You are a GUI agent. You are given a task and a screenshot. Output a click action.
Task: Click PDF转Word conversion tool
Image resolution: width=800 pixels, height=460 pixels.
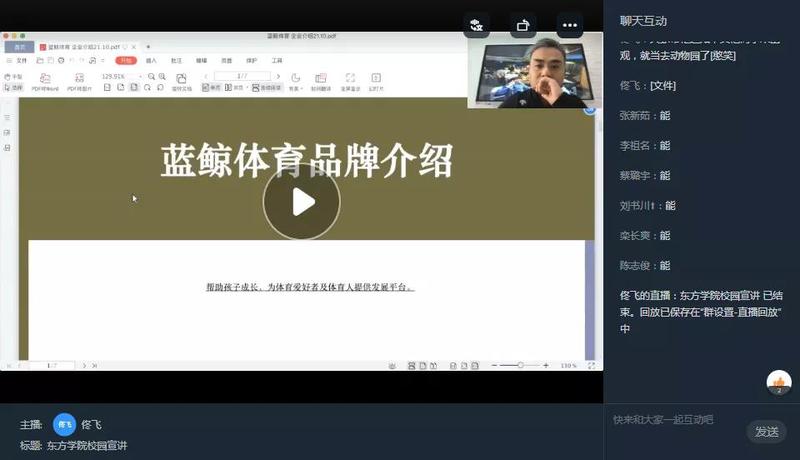click(x=45, y=82)
